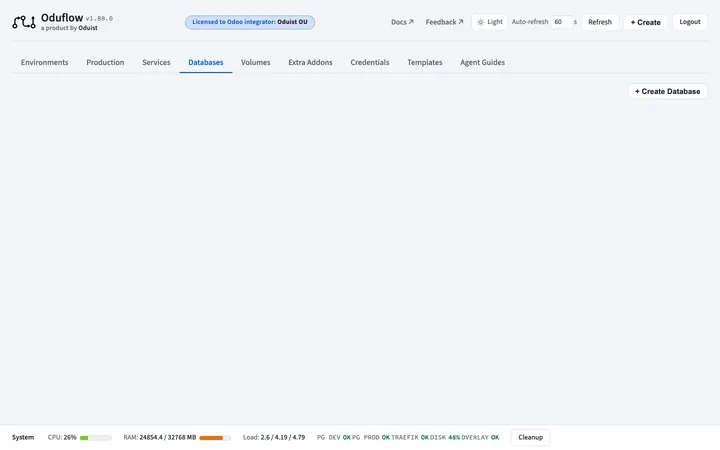The image size is (720, 450).
Task: Click the TRAEFIK OK status entry
Action: tap(410, 438)
